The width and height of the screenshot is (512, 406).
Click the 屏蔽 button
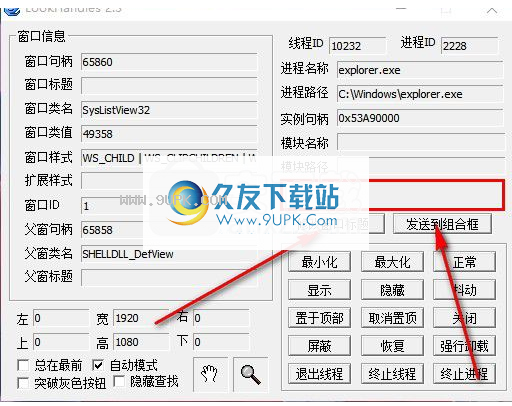tap(319, 346)
